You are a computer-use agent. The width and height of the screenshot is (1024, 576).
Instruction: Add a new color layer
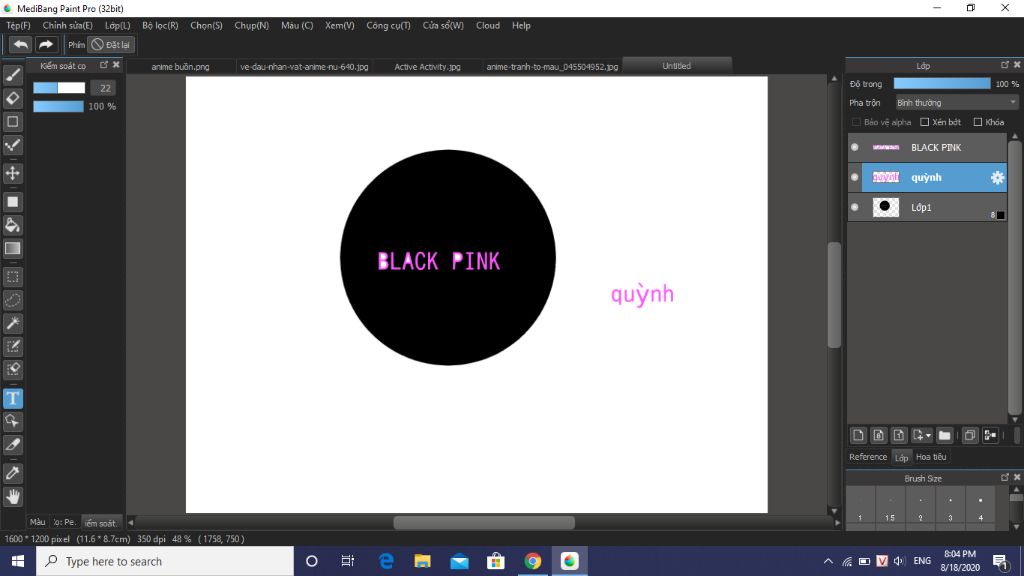(x=858, y=435)
